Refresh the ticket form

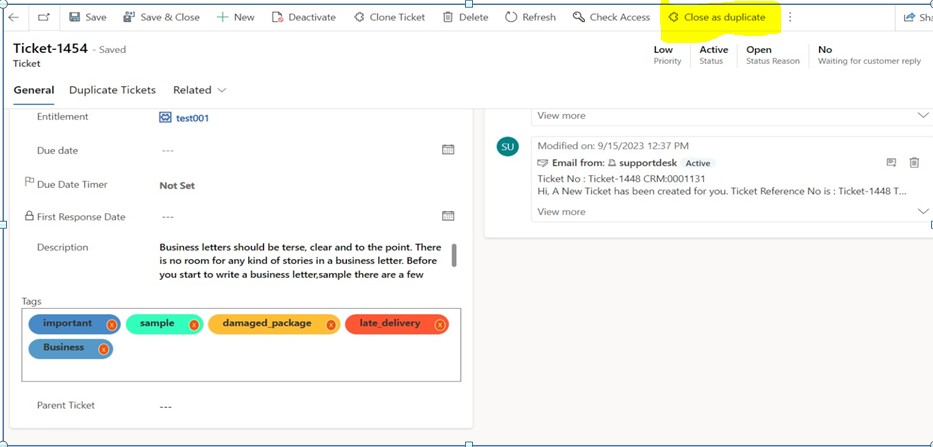pyautogui.click(x=530, y=17)
